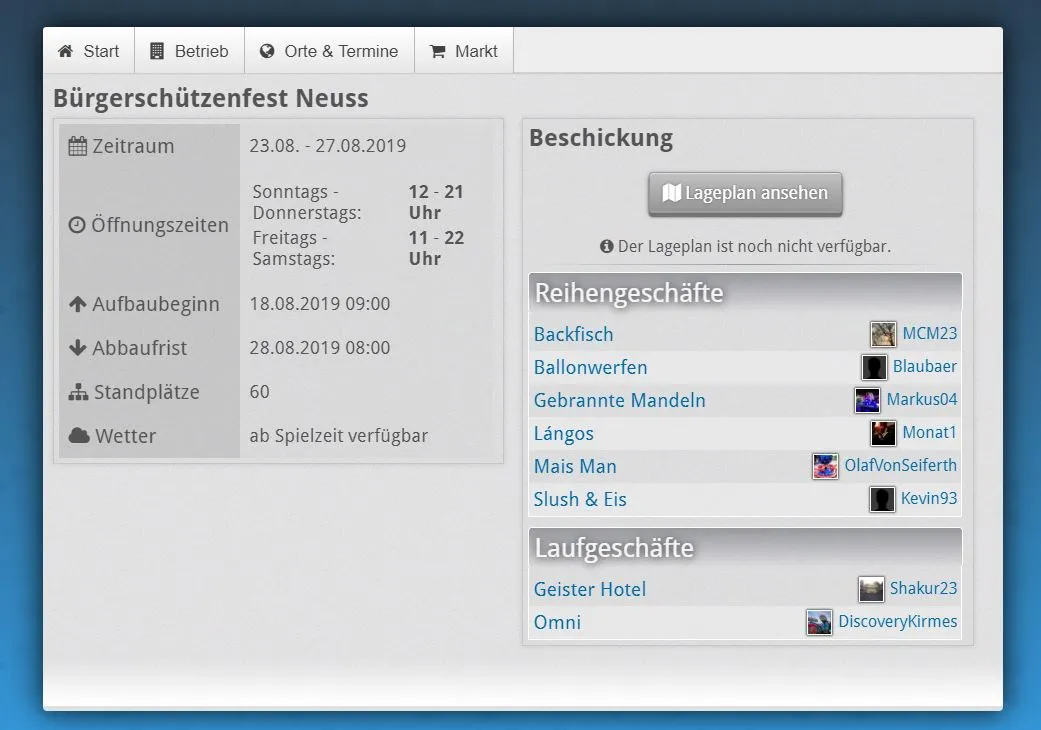This screenshot has height=730, width=1041.
Task: Click DiscoveryKirmes avatar picture
Action: tap(819, 622)
